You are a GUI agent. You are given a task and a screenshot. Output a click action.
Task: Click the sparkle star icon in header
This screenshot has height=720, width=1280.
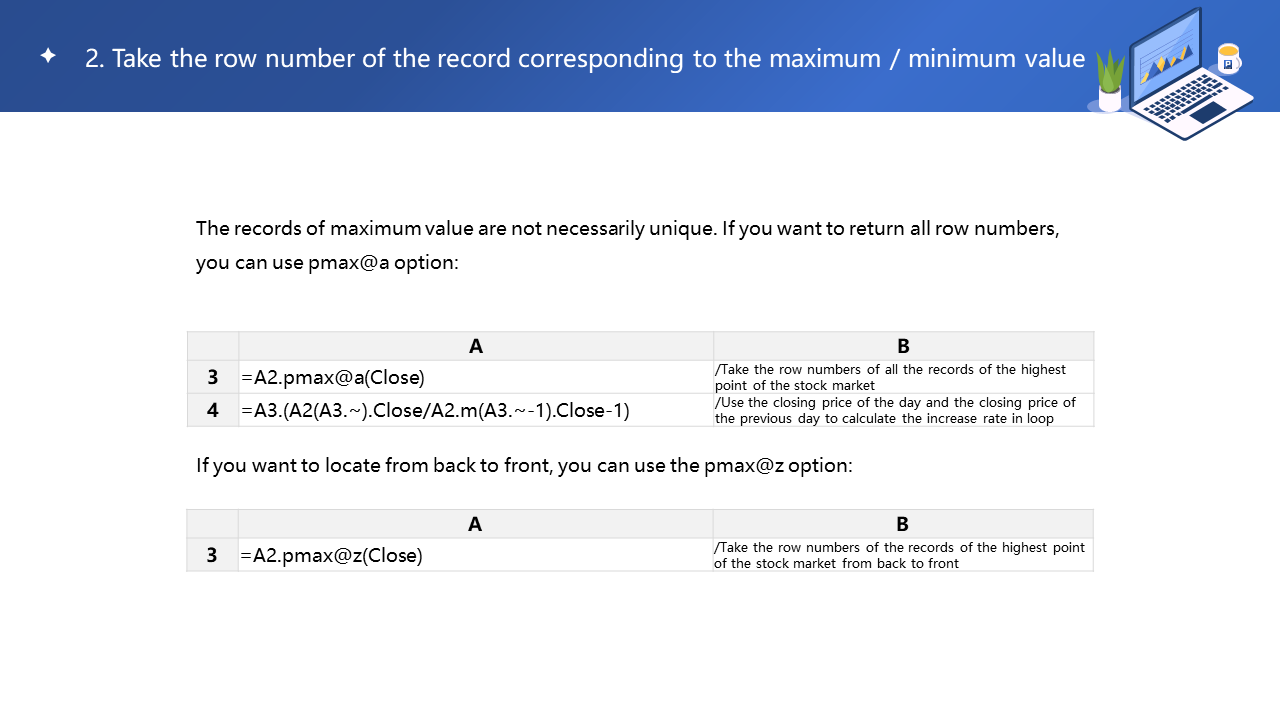48,56
